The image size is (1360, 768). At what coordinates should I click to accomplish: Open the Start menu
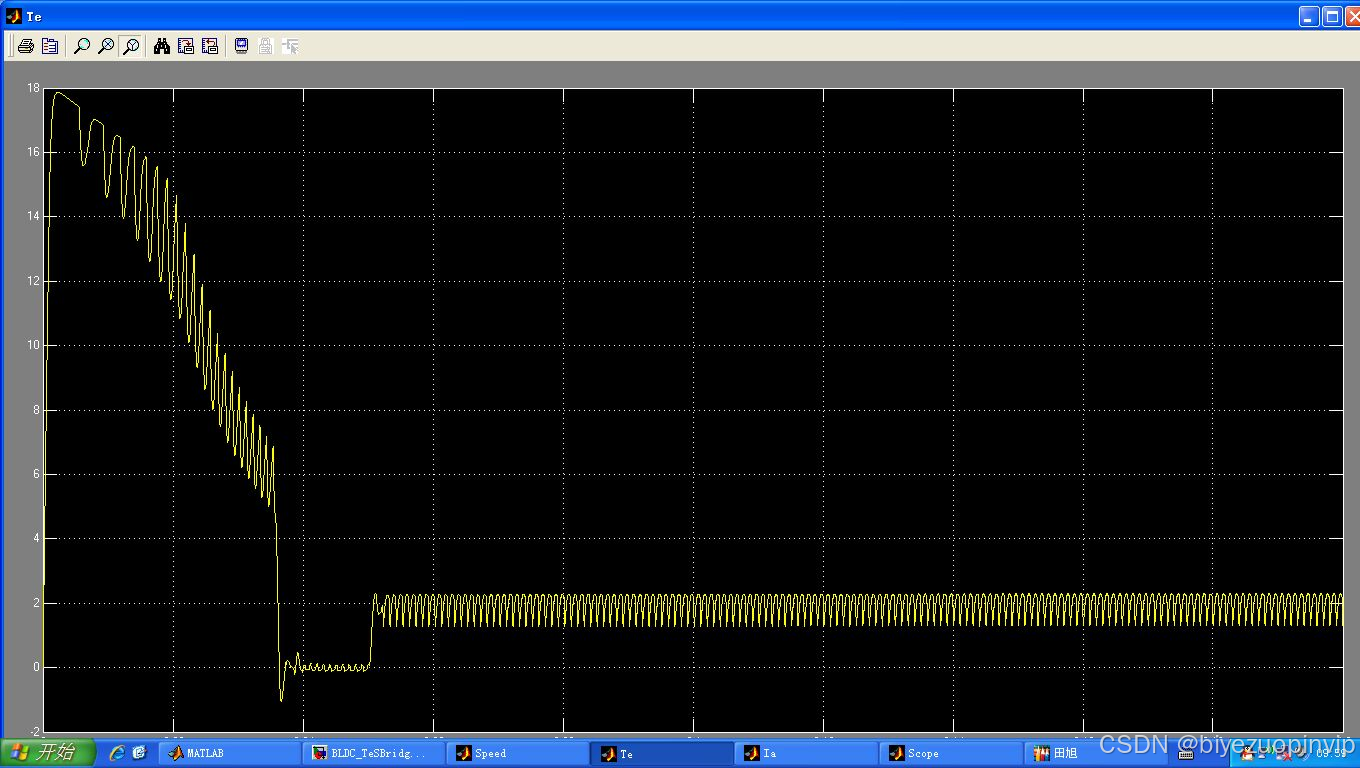tap(47, 753)
